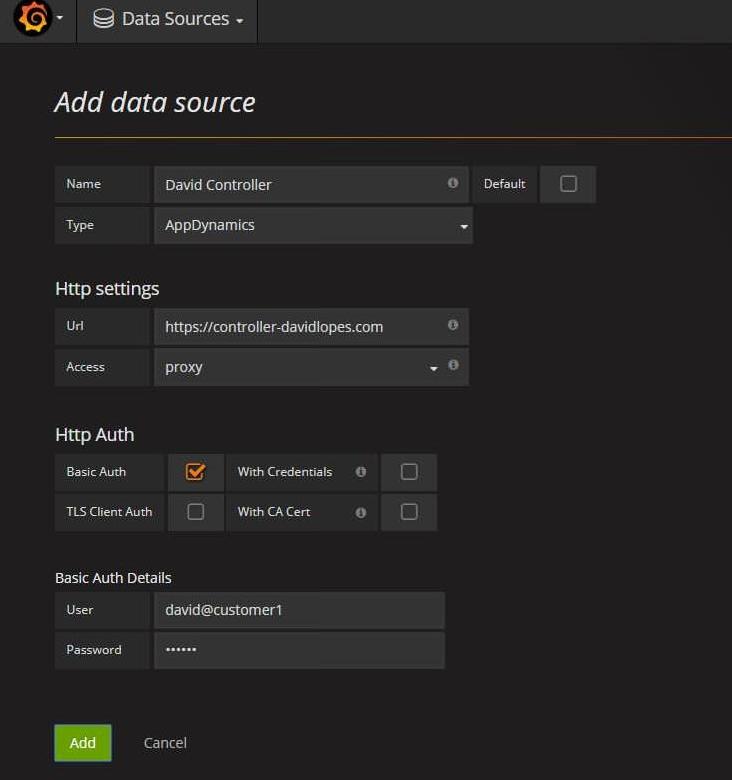The image size is (732, 780).
Task: Click the Default label text
Action: point(504,184)
